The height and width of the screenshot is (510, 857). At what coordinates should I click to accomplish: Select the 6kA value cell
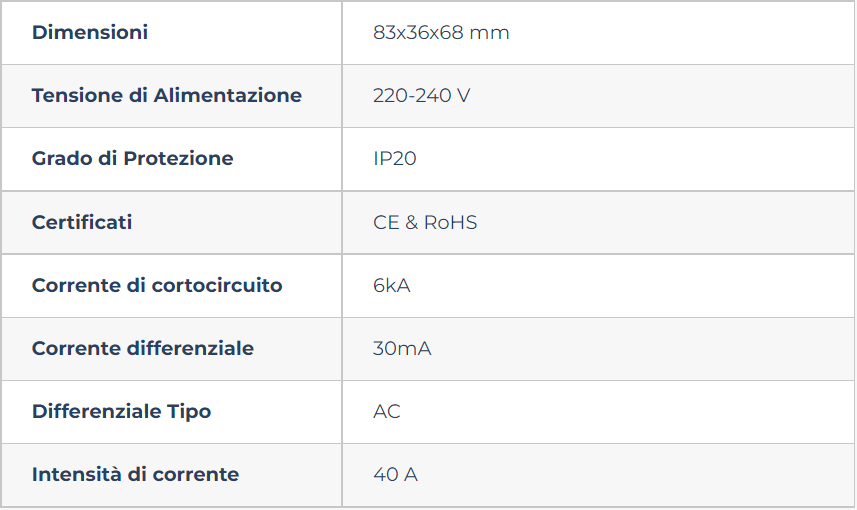[x=598, y=286]
